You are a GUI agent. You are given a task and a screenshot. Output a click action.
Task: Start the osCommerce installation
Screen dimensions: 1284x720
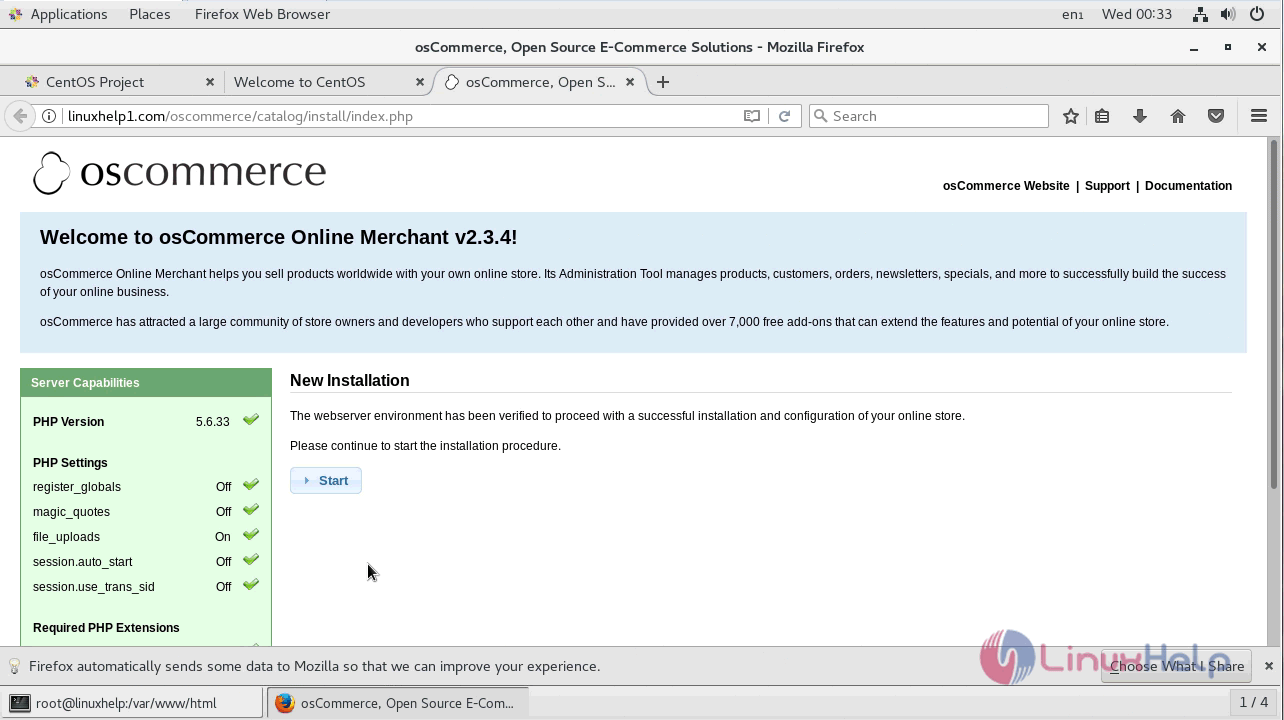[326, 481]
